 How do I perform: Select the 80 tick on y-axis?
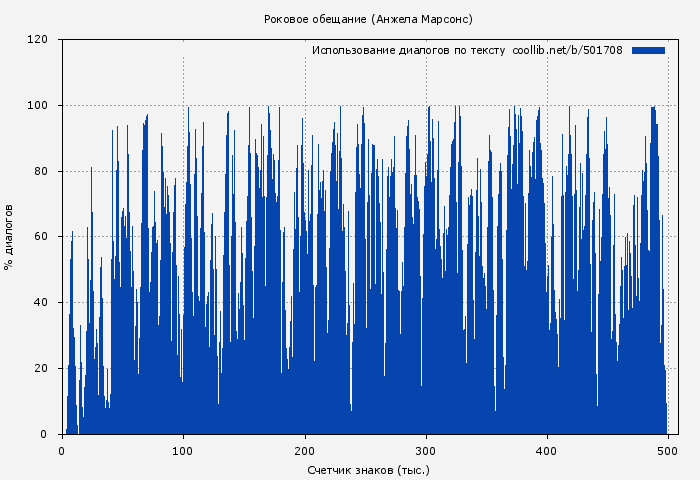point(41,171)
